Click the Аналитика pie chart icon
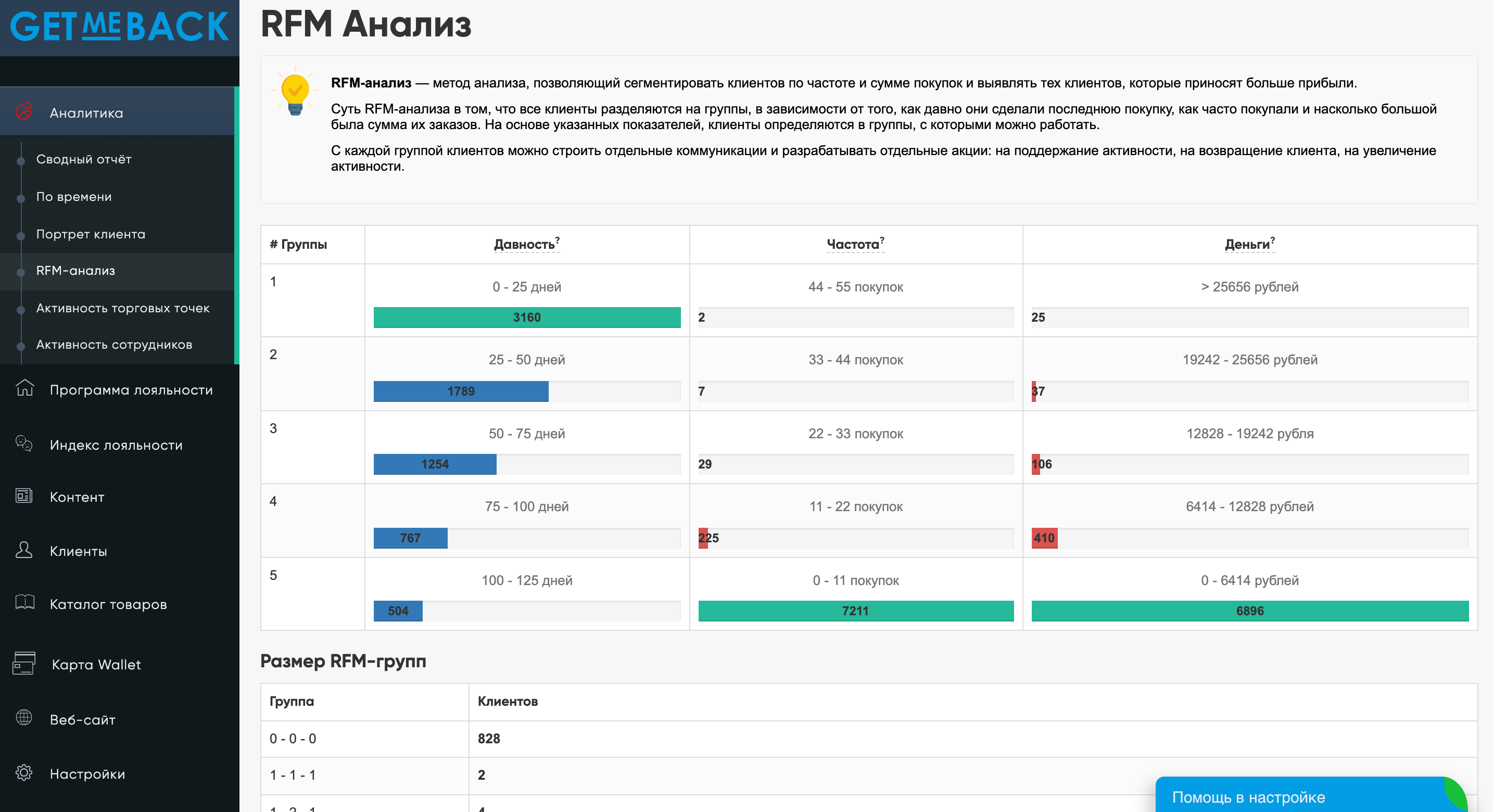Viewport: 1493px width, 812px height. tap(24, 111)
